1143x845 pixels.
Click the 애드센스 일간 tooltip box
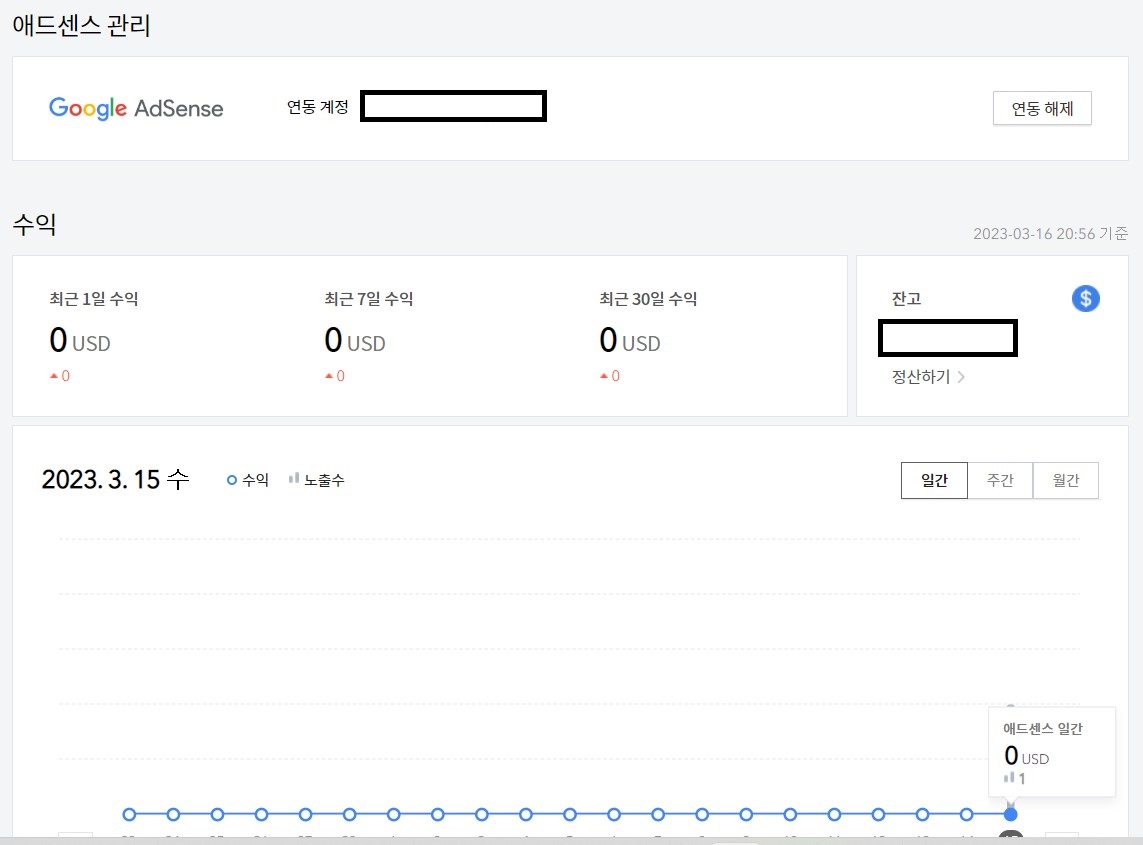click(1052, 752)
